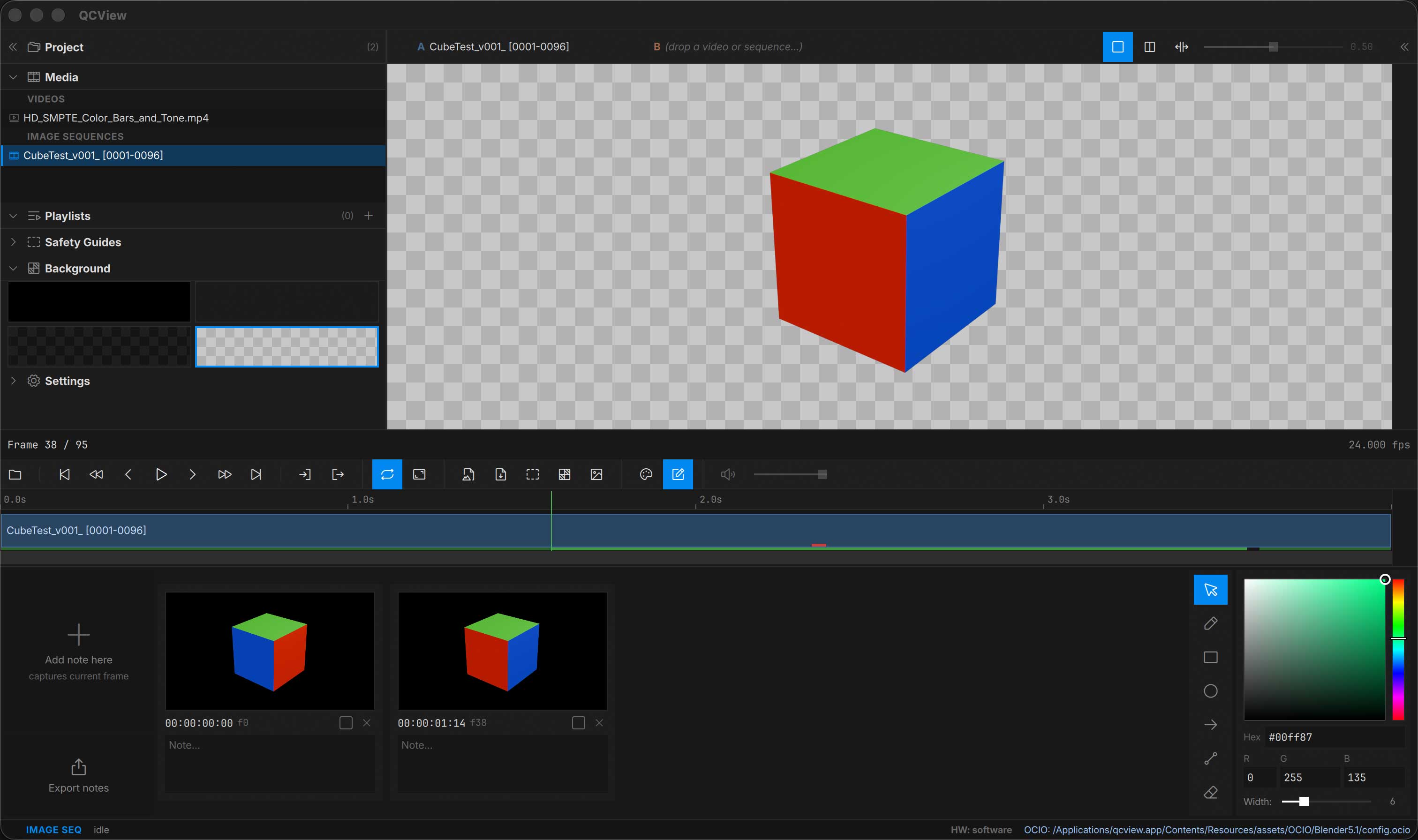Viewport: 1418px width, 840px height.
Task: Choose the dark gray background swatch
Action: (287, 302)
